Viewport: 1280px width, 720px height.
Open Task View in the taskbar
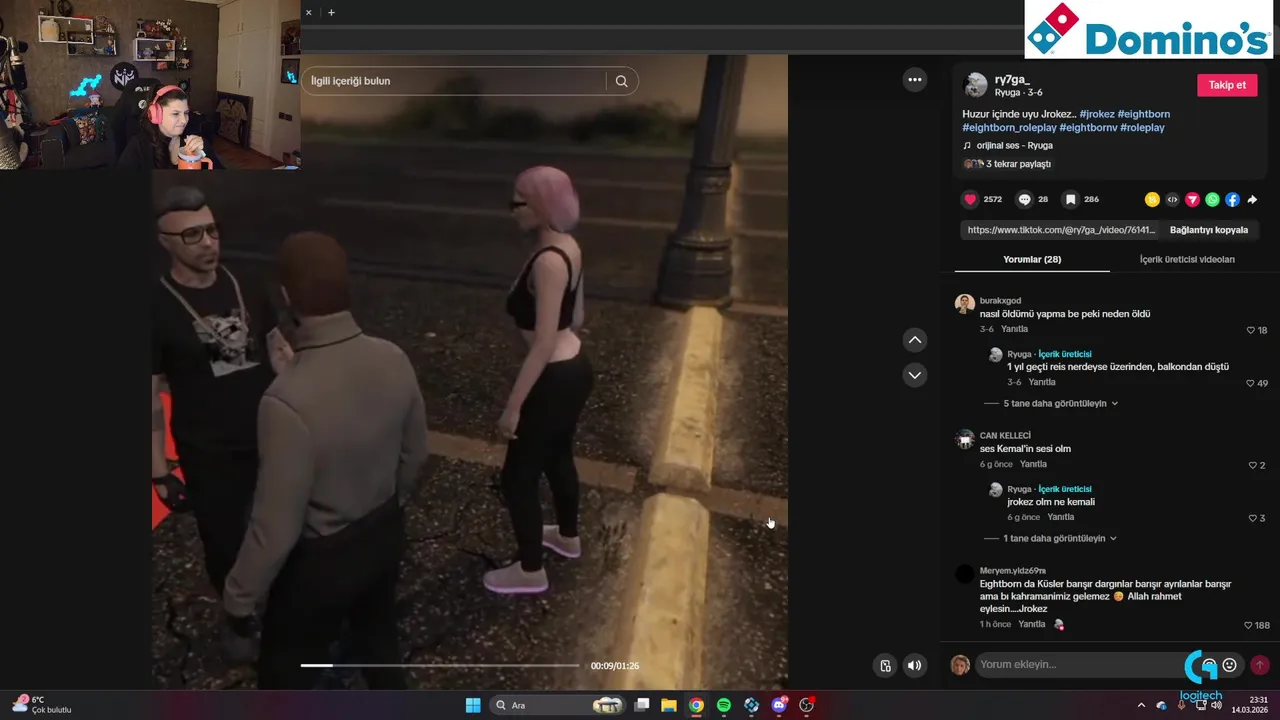click(x=642, y=705)
